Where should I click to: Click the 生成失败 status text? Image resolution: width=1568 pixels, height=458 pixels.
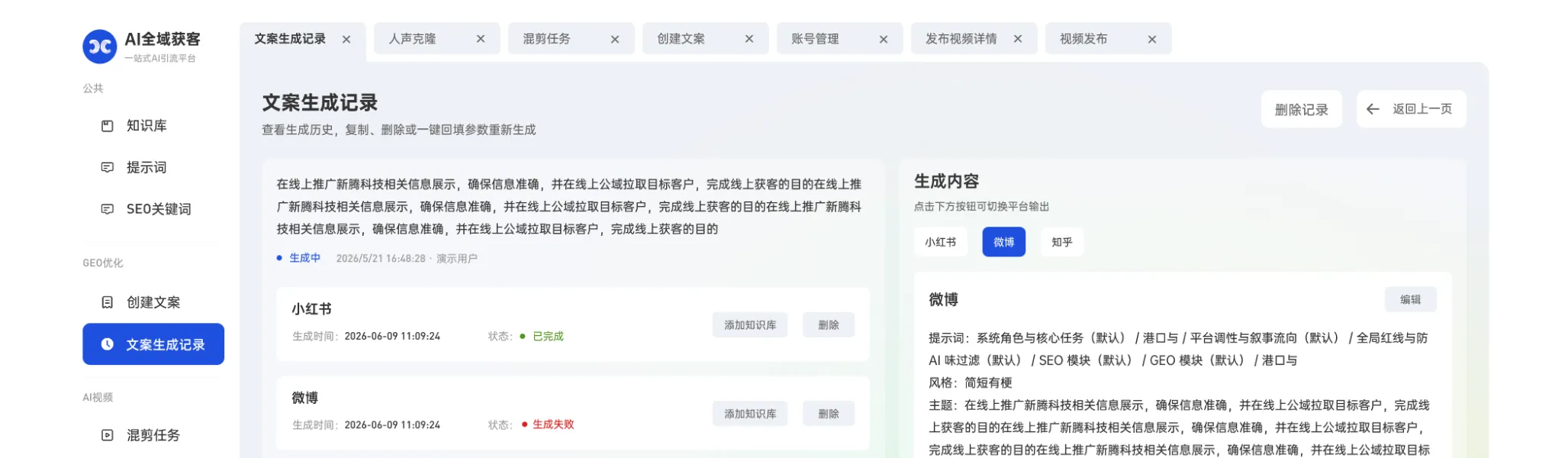(x=553, y=424)
